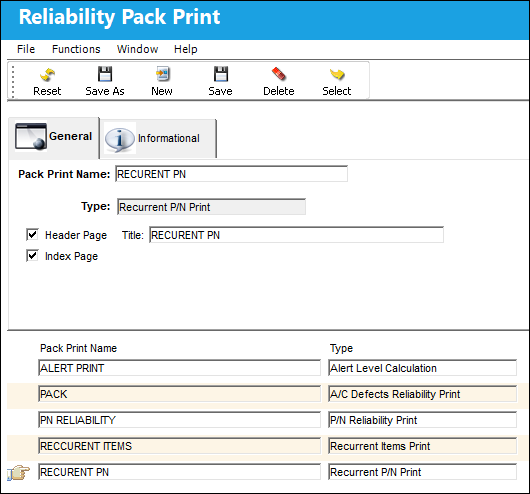Open the Help menu

(186, 49)
